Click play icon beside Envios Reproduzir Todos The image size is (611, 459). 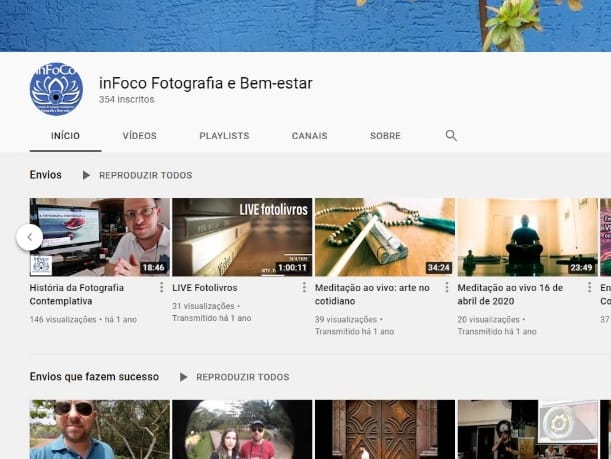pos(86,175)
